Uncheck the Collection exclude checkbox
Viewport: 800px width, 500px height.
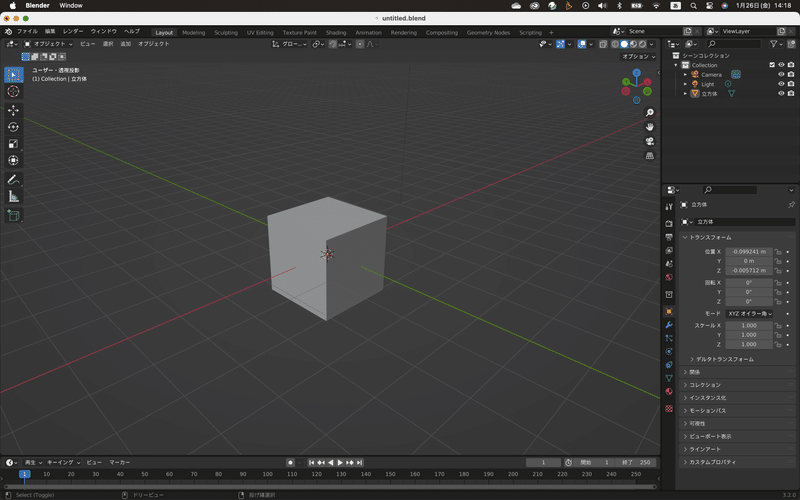click(x=771, y=65)
